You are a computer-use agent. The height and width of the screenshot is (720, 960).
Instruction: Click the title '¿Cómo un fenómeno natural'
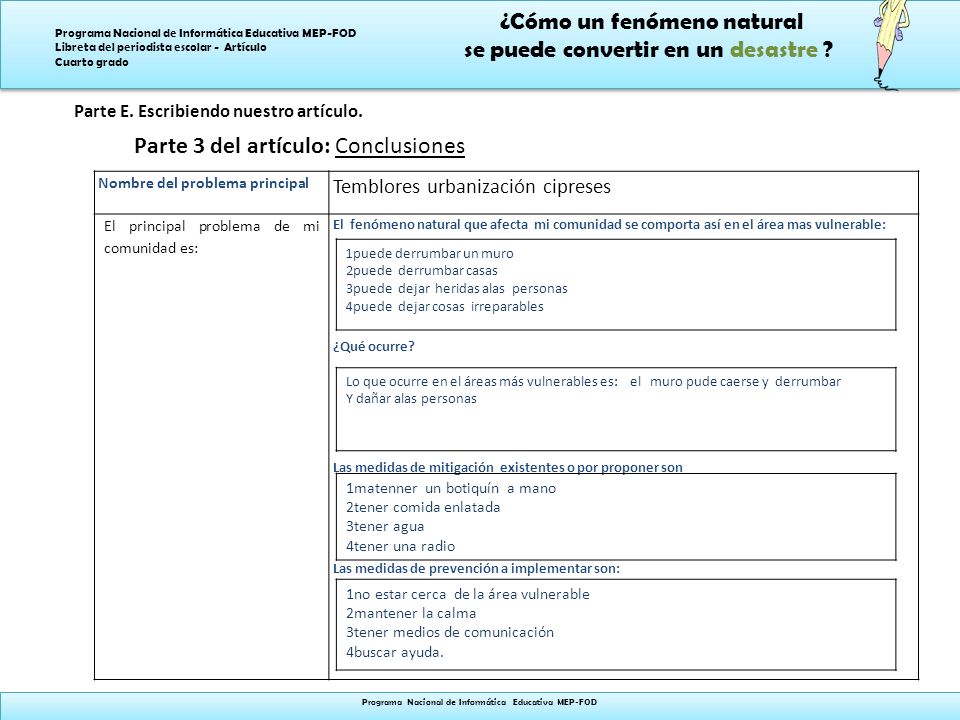[x=651, y=21]
